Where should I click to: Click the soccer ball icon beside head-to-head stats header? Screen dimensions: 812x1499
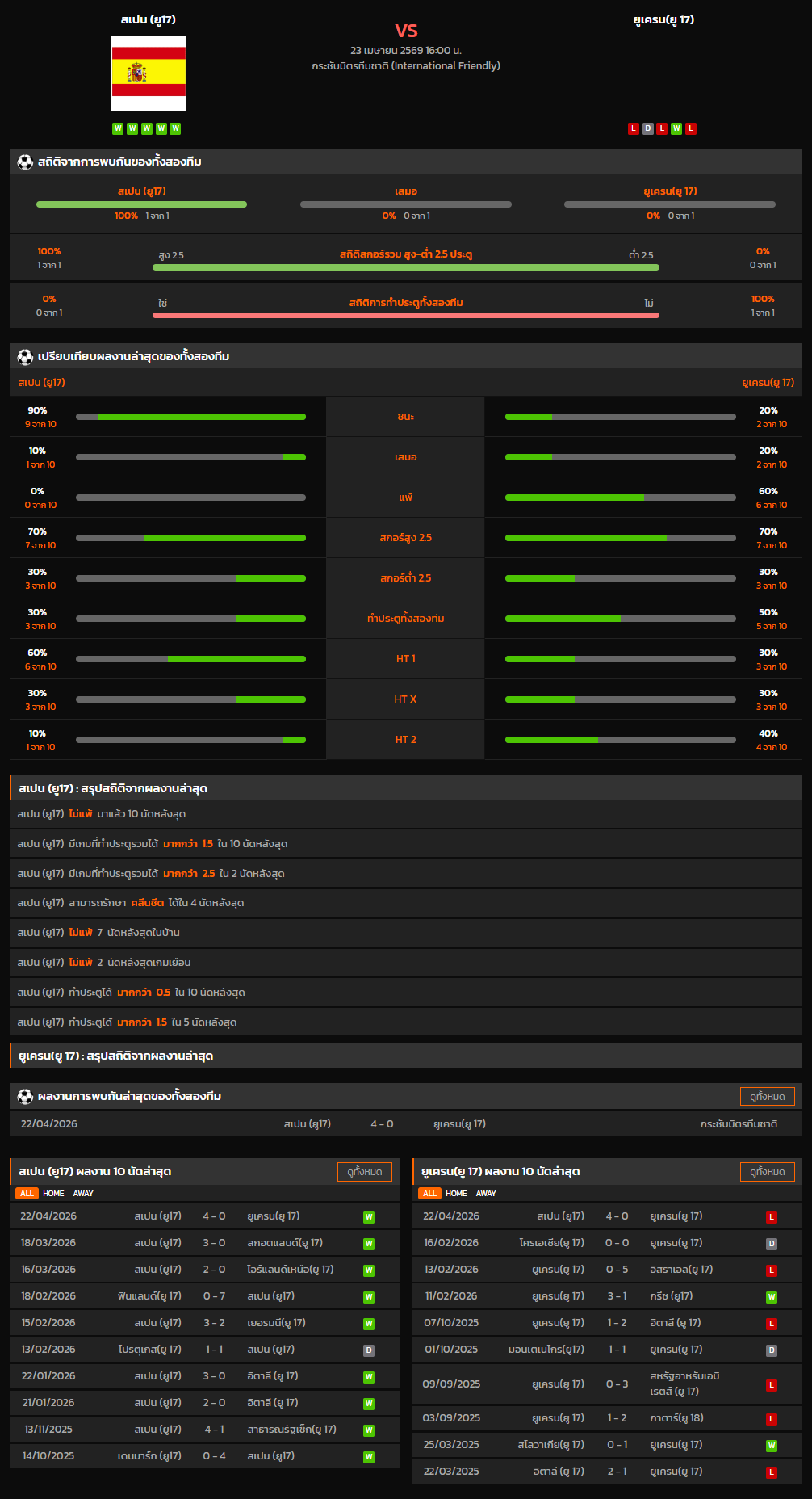pos(25,162)
